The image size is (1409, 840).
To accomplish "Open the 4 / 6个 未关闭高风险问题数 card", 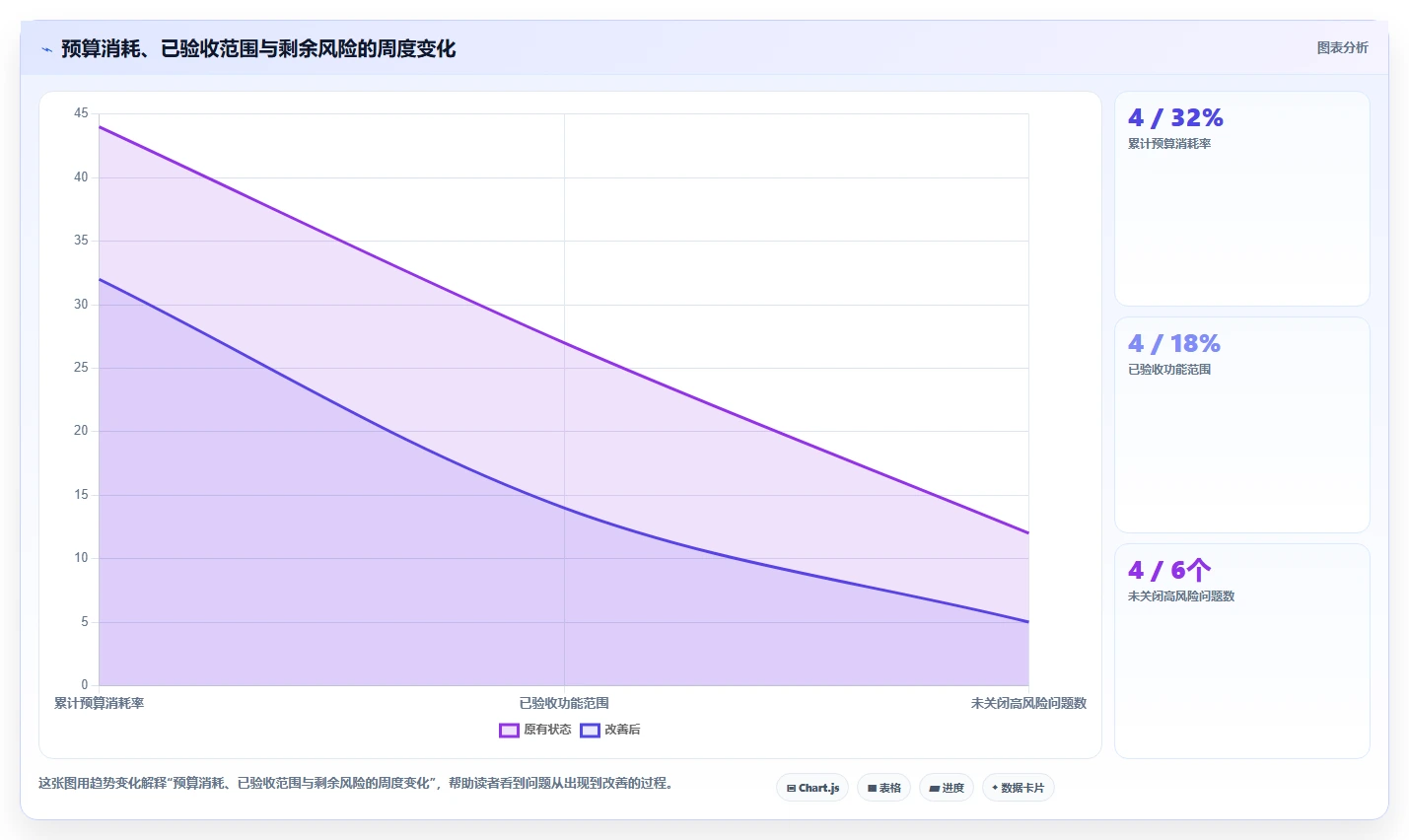I will tap(1241, 651).
